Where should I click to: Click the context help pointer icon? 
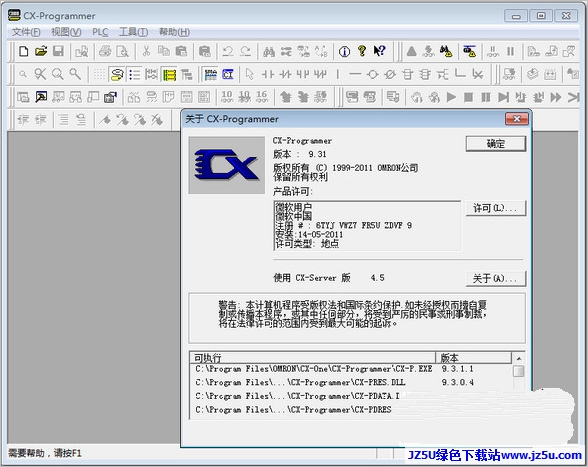379,51
